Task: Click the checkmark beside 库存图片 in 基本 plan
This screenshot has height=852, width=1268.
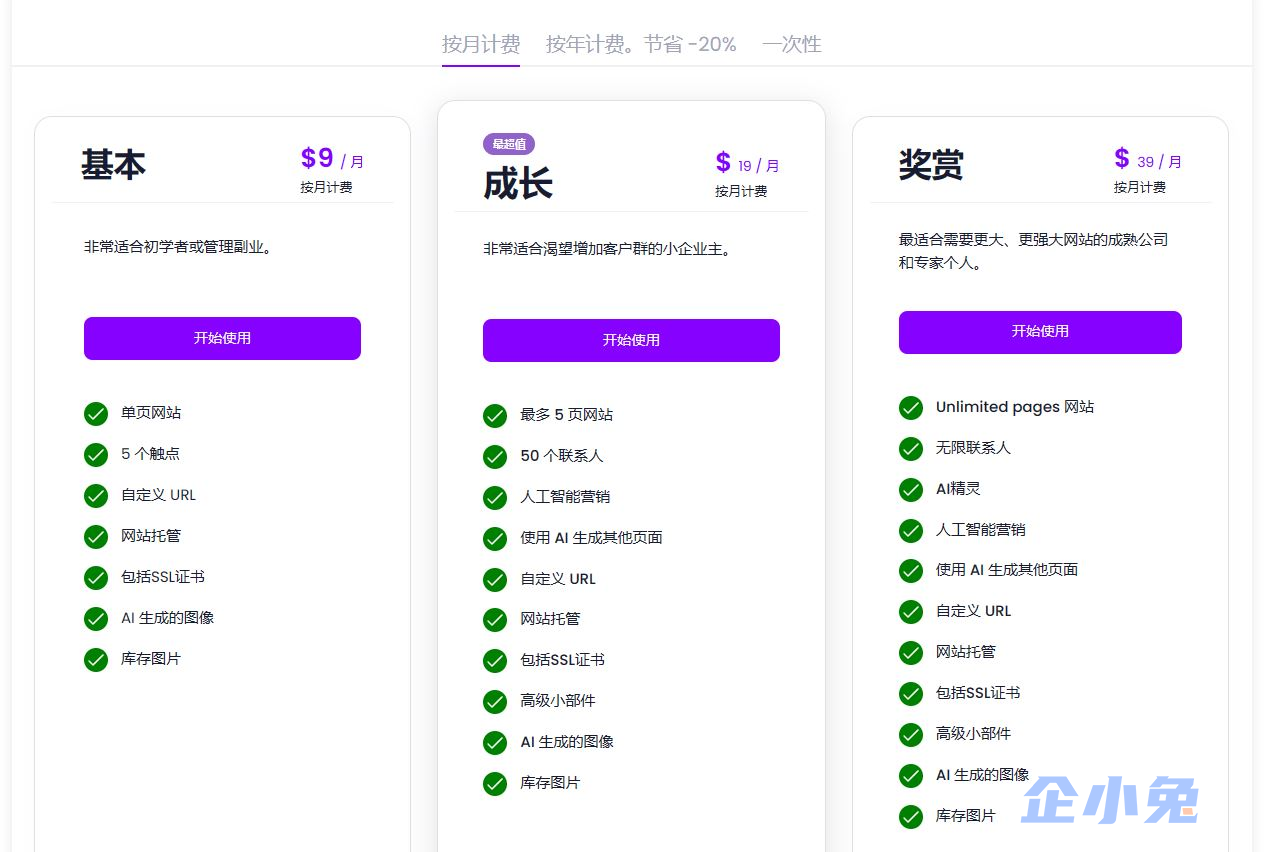Action: 96,659
